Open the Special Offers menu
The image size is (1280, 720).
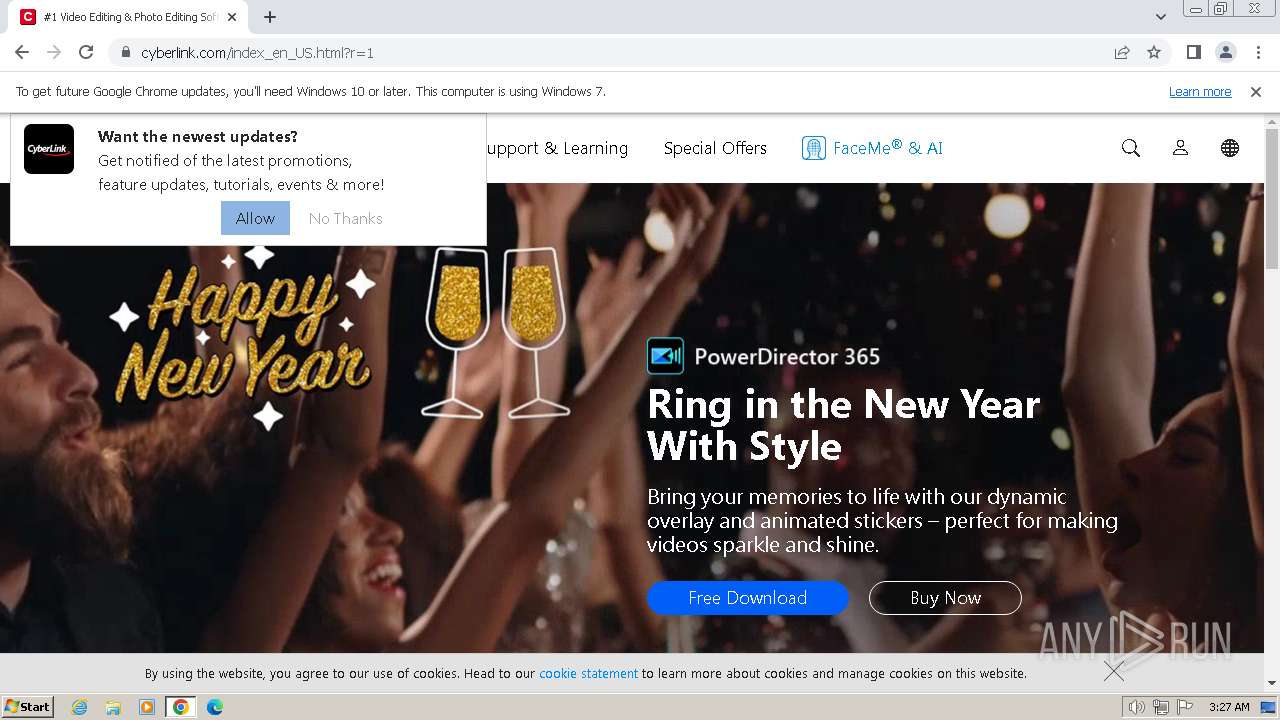[x=715, y=148]
